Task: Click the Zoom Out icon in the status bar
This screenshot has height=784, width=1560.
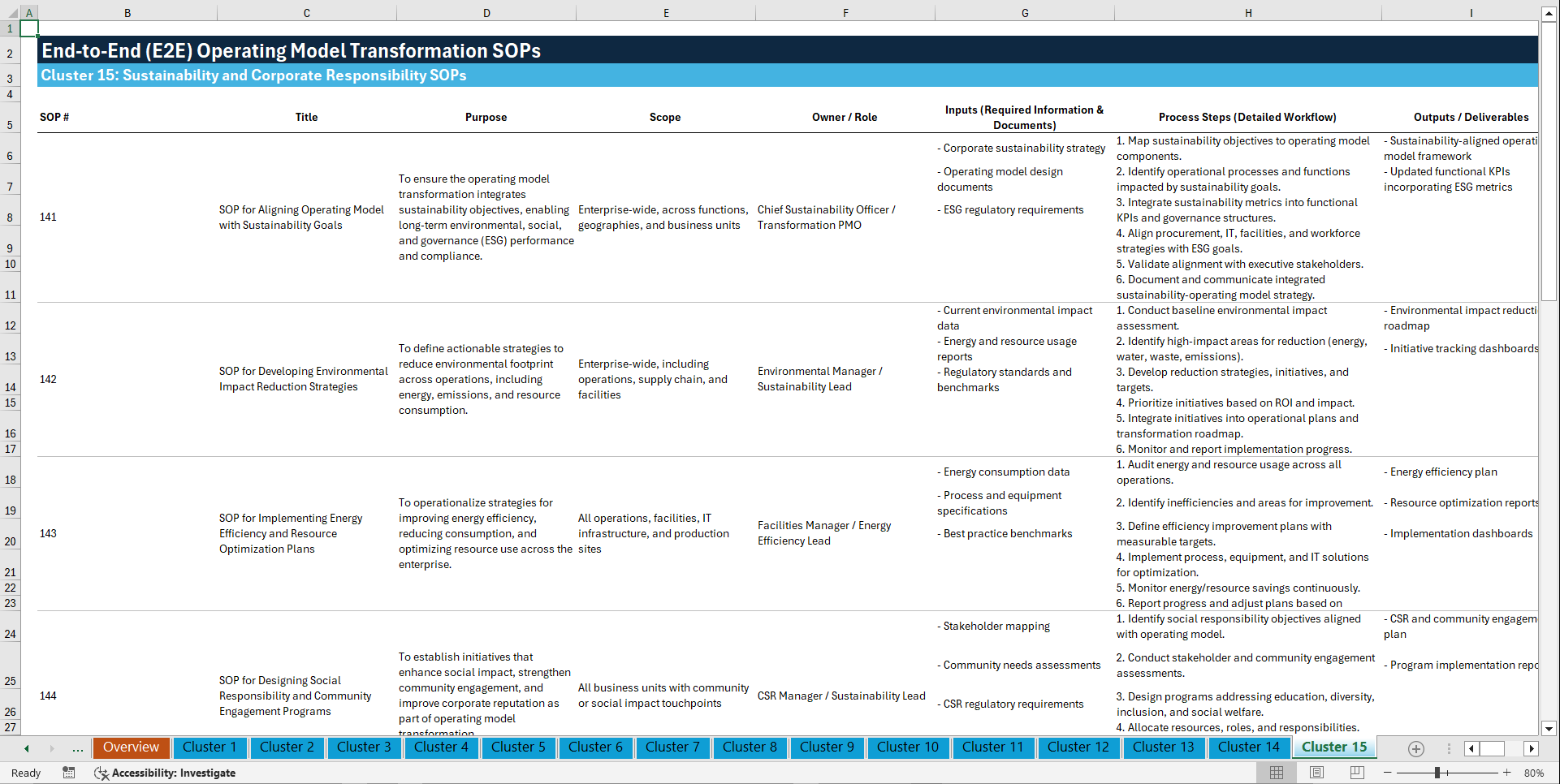Action: [1388, 773]
